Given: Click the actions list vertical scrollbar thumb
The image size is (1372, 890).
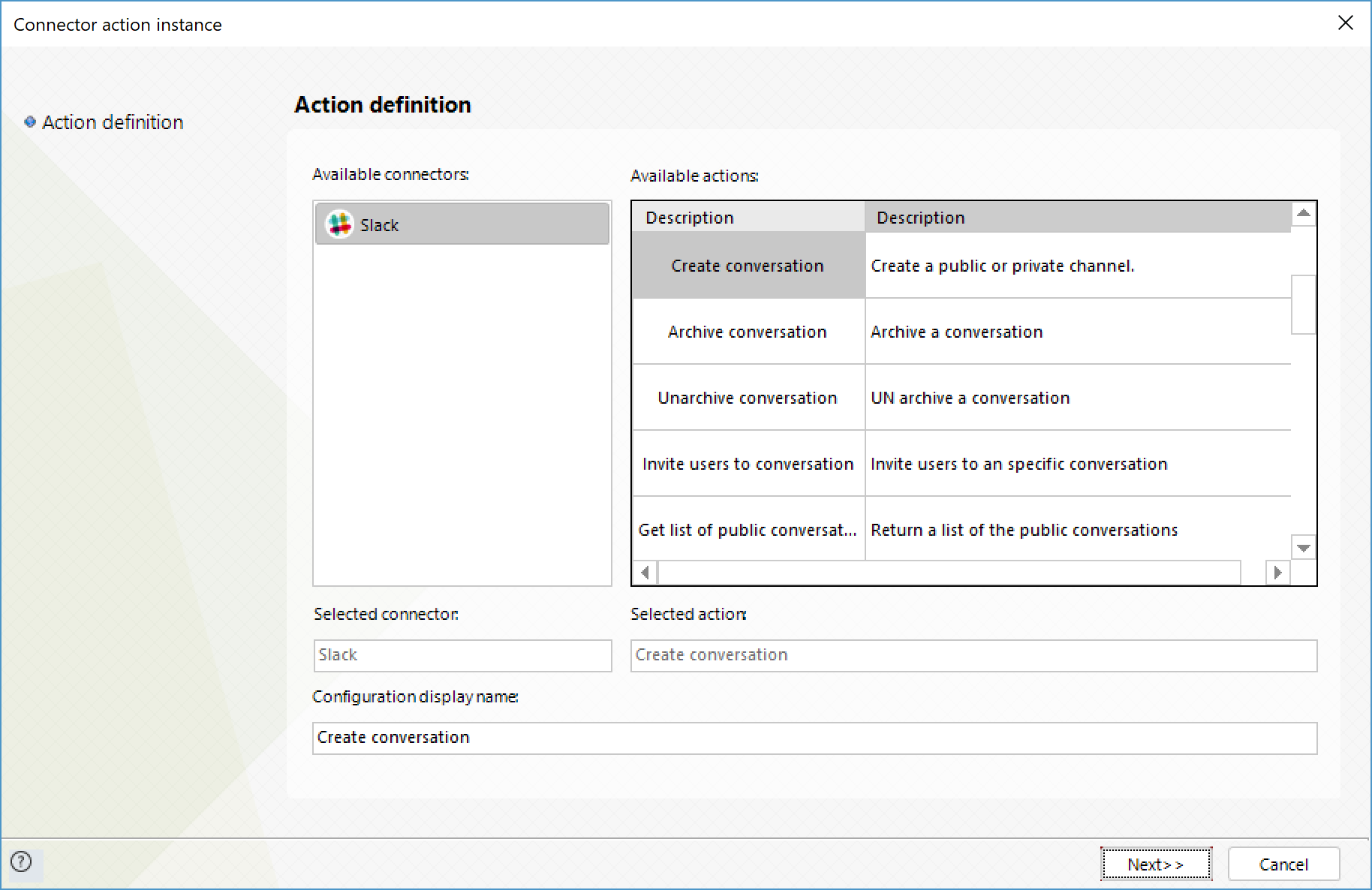Looking at the screenshot, I should click(1304, 305).
